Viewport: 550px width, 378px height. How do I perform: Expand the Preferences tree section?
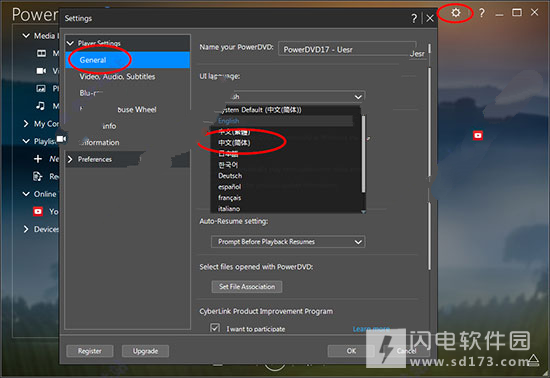(x=70, y=159)
